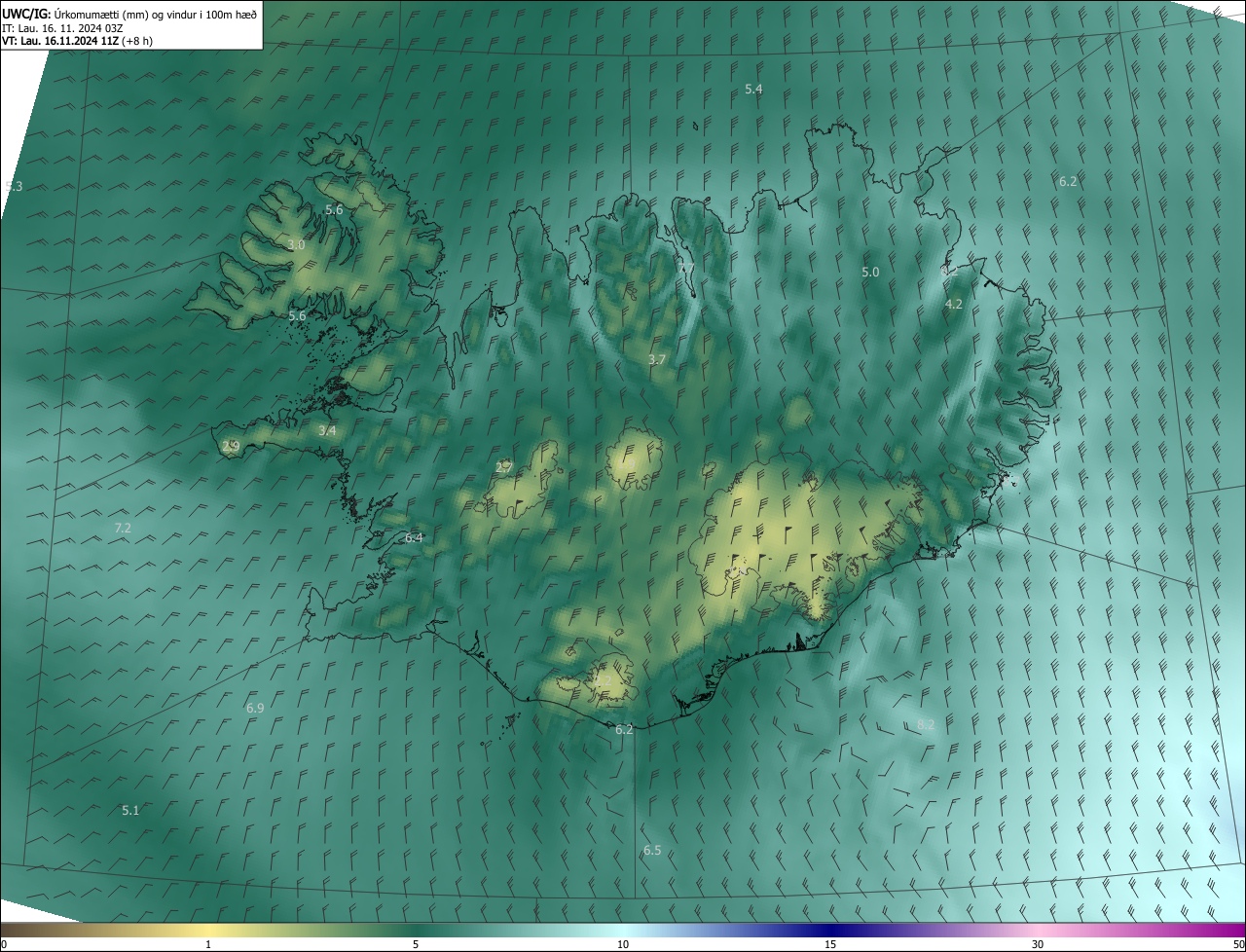The image size is (1246, 952).
Task: Click the 3.0 precipitation value
Action: click(x=296, y=245)
